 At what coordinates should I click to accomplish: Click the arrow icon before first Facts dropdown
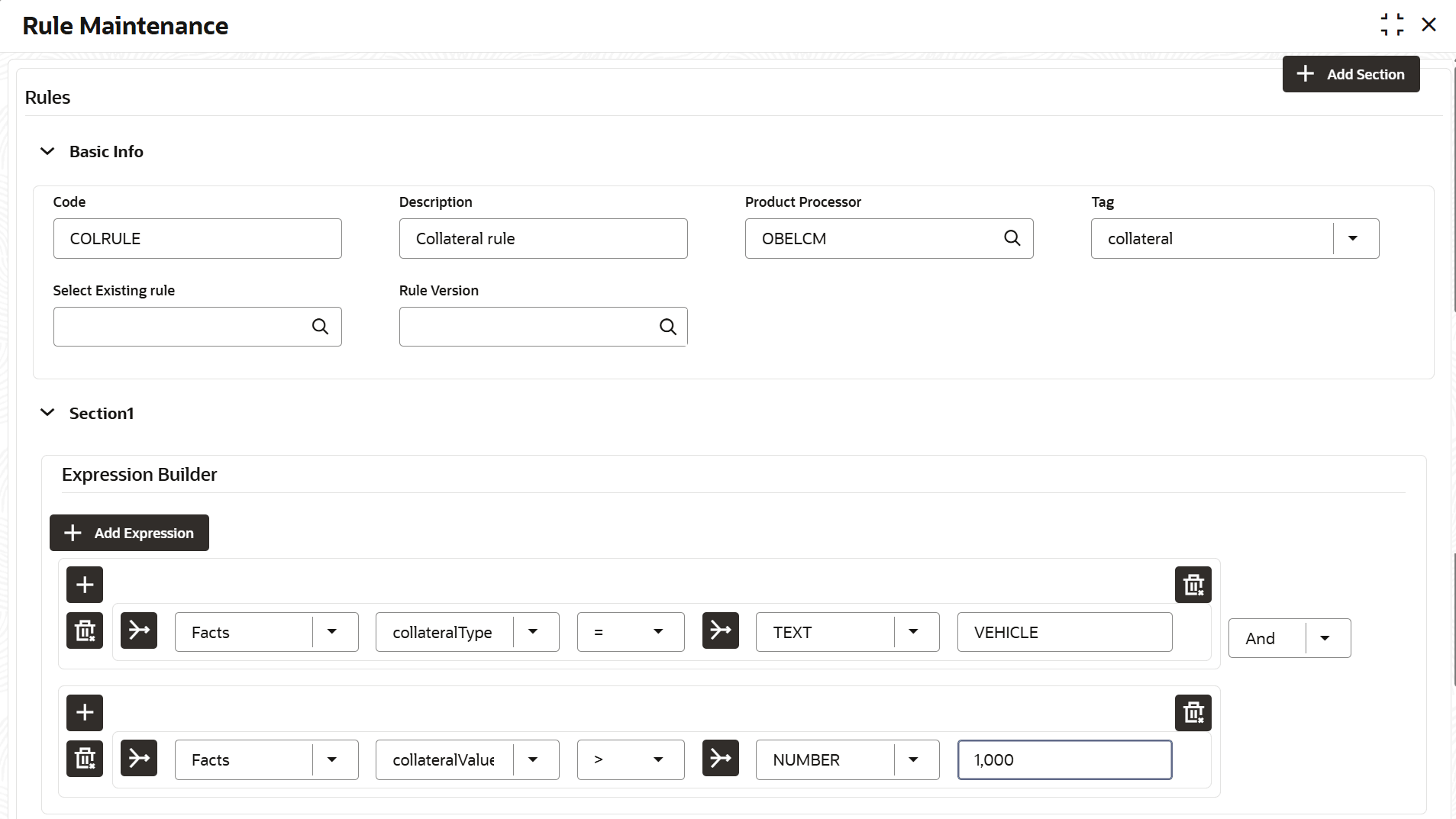coord(139,630)
